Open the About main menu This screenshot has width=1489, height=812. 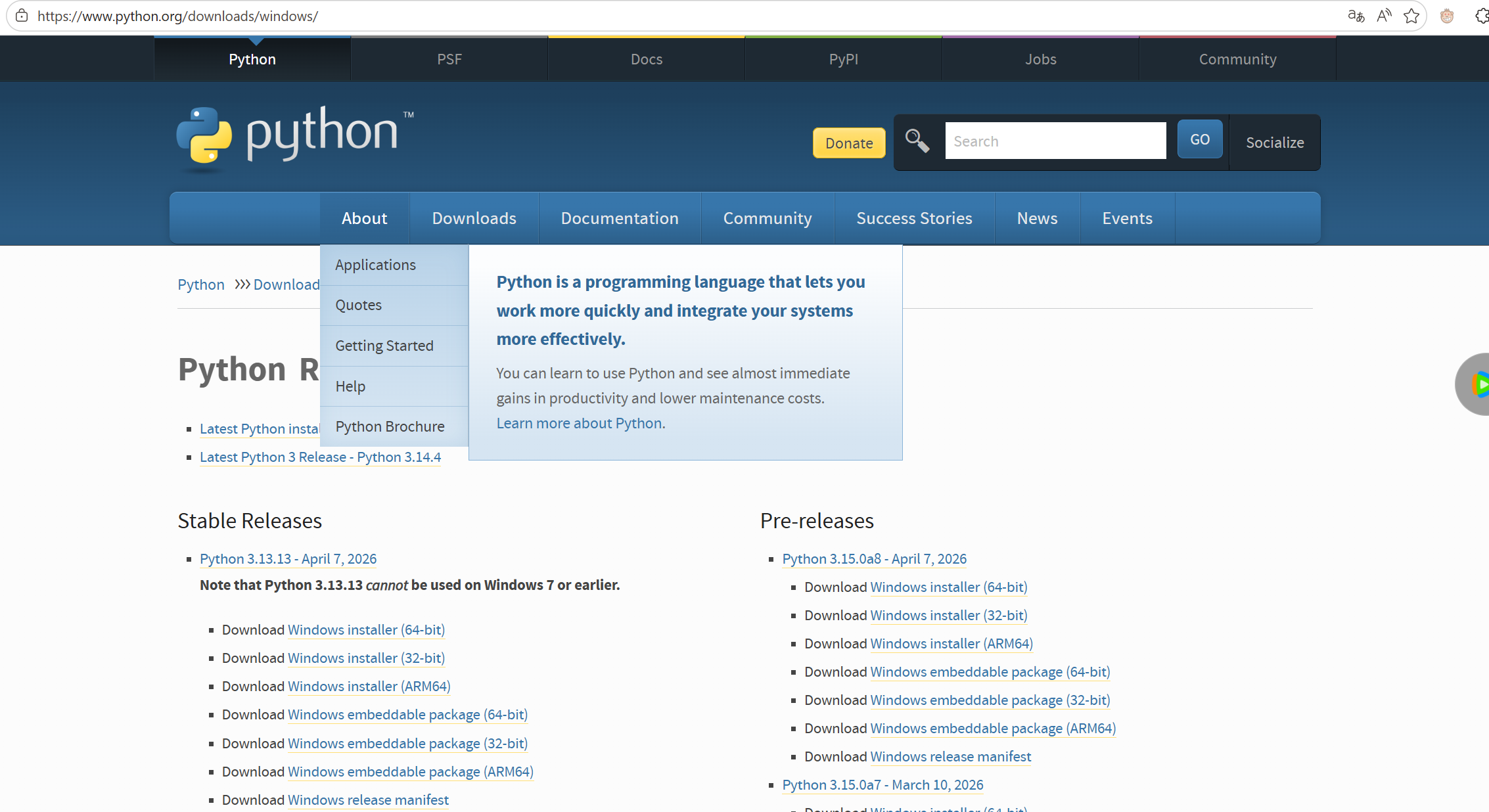tap(365, 218)
